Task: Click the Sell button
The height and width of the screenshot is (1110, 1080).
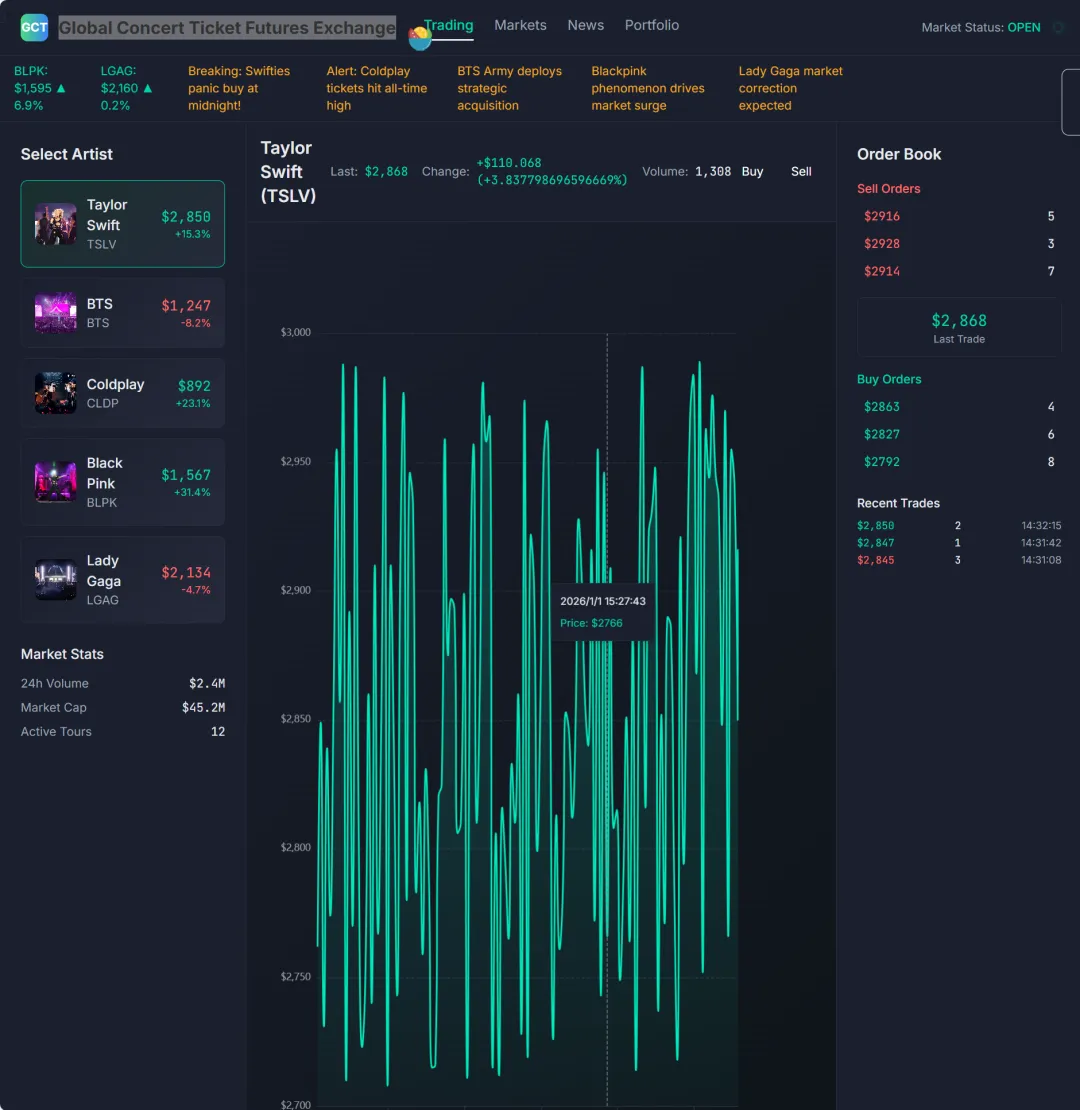Action: click(801, 171)
